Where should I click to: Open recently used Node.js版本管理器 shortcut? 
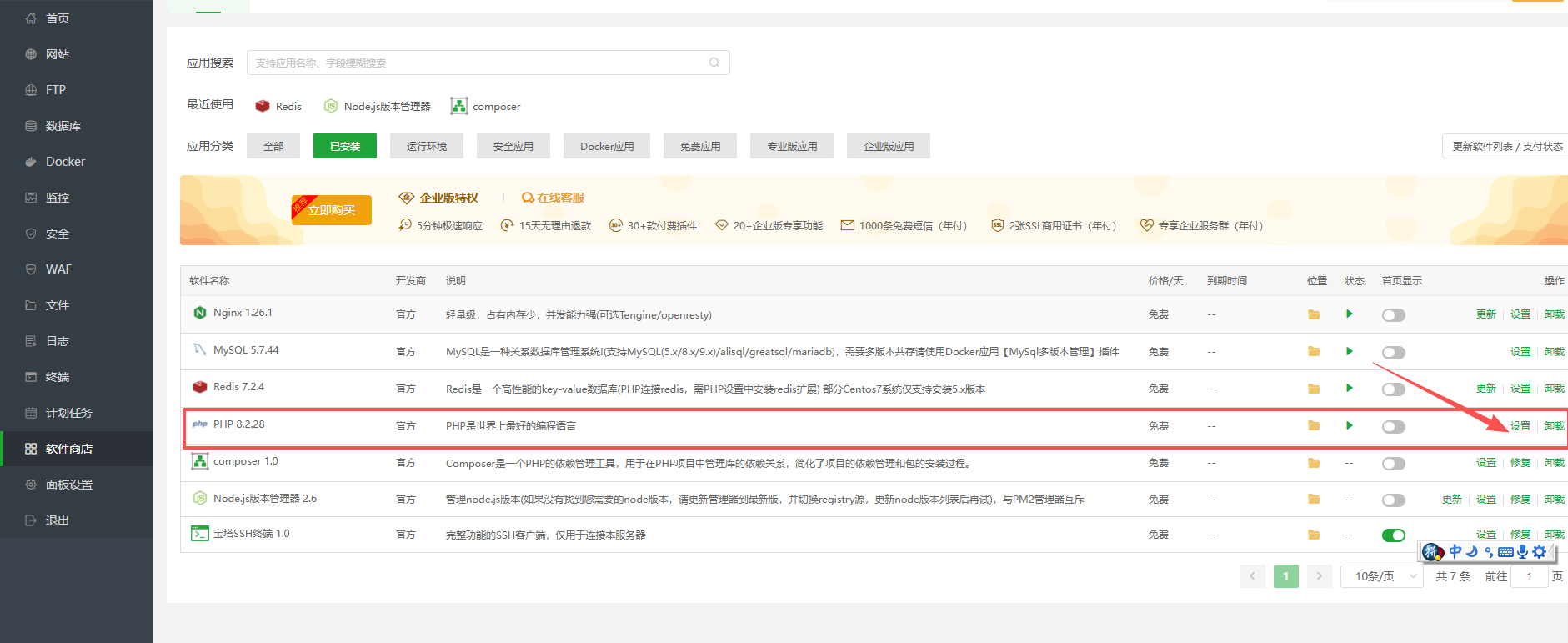(377, 106)
